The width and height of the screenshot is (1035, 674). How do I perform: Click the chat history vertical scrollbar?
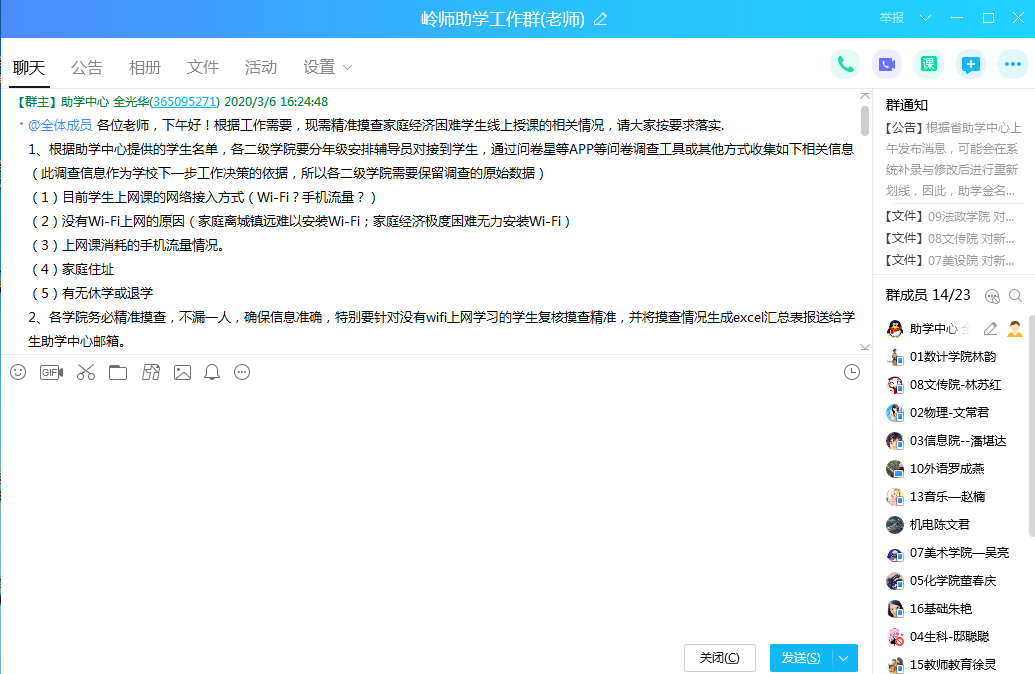864,120
